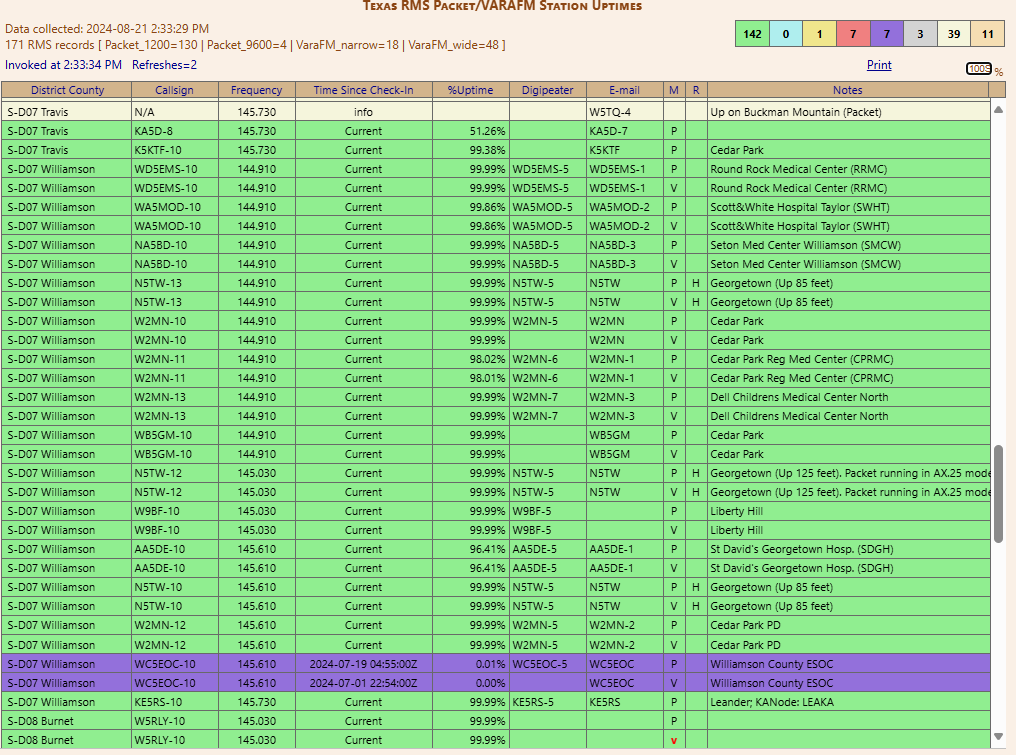The width and height of the screenshot is (1016, 755).
Task: Select callsign KE5RS-10
Action: point(158,702)
